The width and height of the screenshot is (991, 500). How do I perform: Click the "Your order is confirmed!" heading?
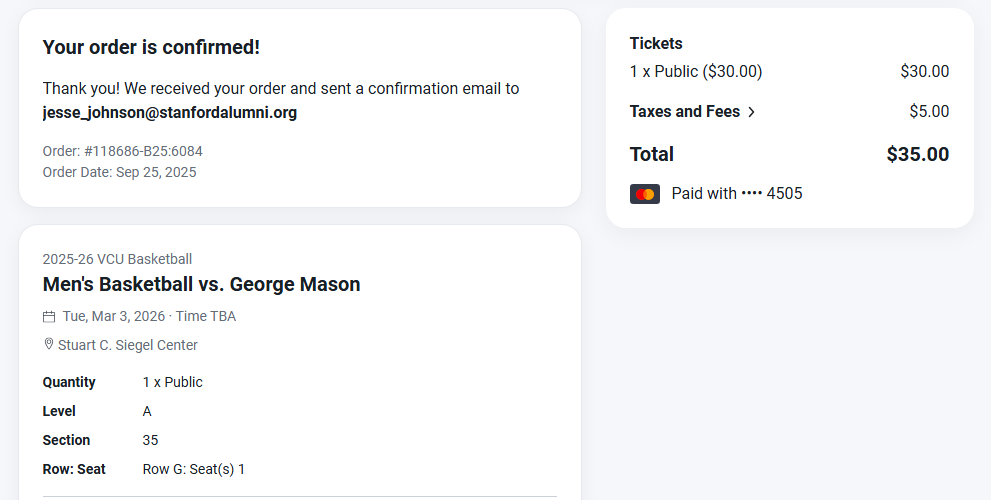pyautogui.click(x=151, y=47)
